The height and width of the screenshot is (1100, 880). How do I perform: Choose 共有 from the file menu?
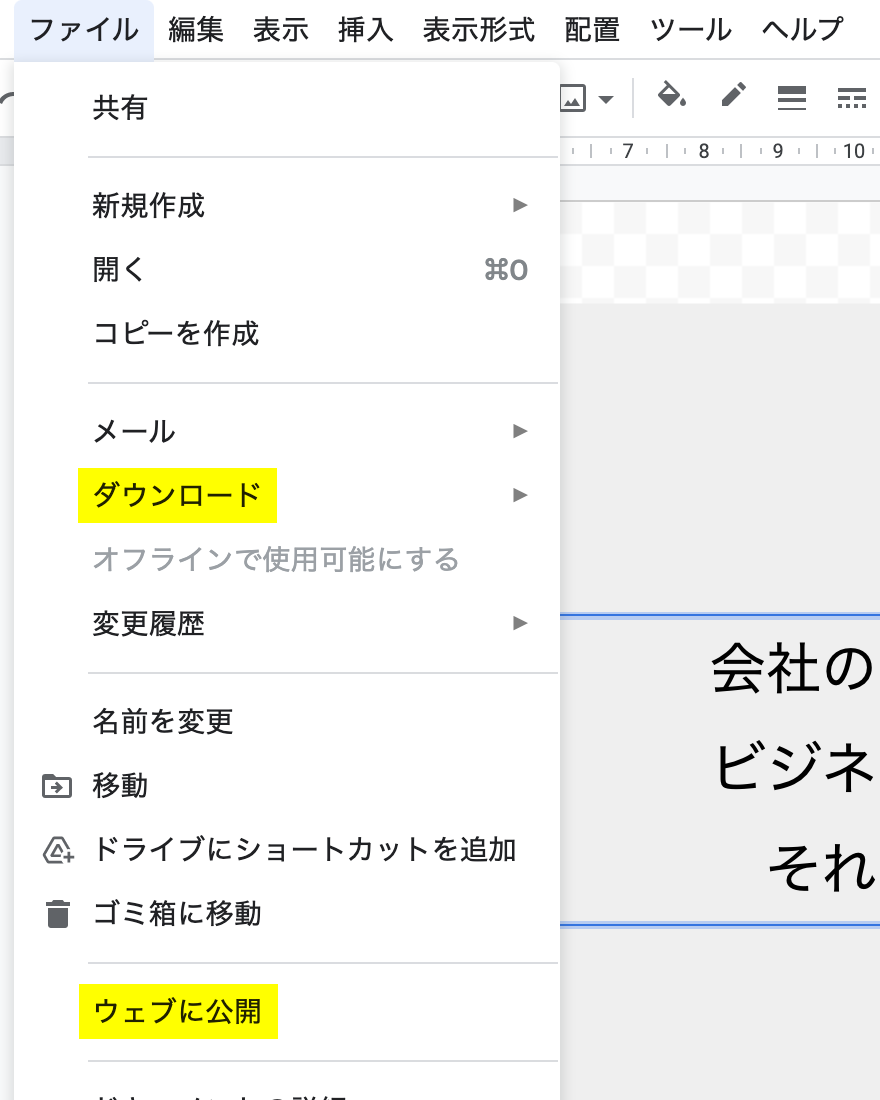tap(120, 108)
